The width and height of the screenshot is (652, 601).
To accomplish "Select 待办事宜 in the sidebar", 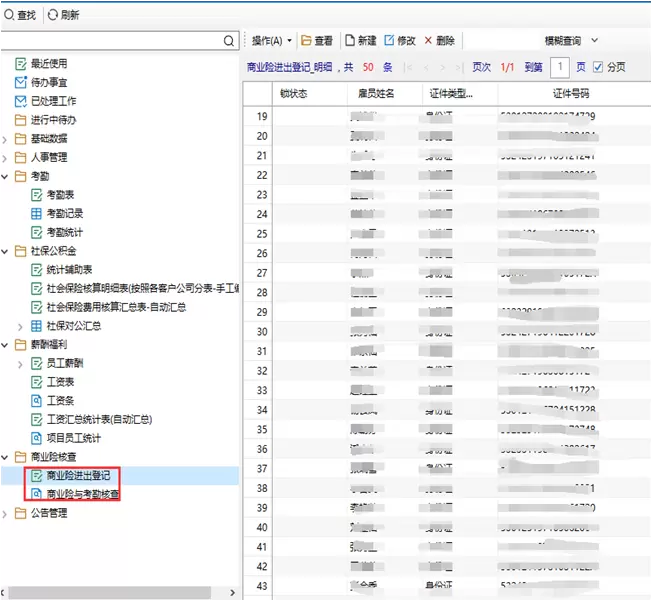I will [x=51, y=82].
